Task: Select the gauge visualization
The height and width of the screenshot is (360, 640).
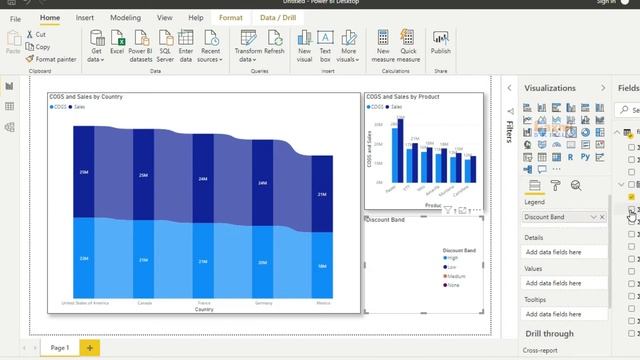Action: [556, 144]
